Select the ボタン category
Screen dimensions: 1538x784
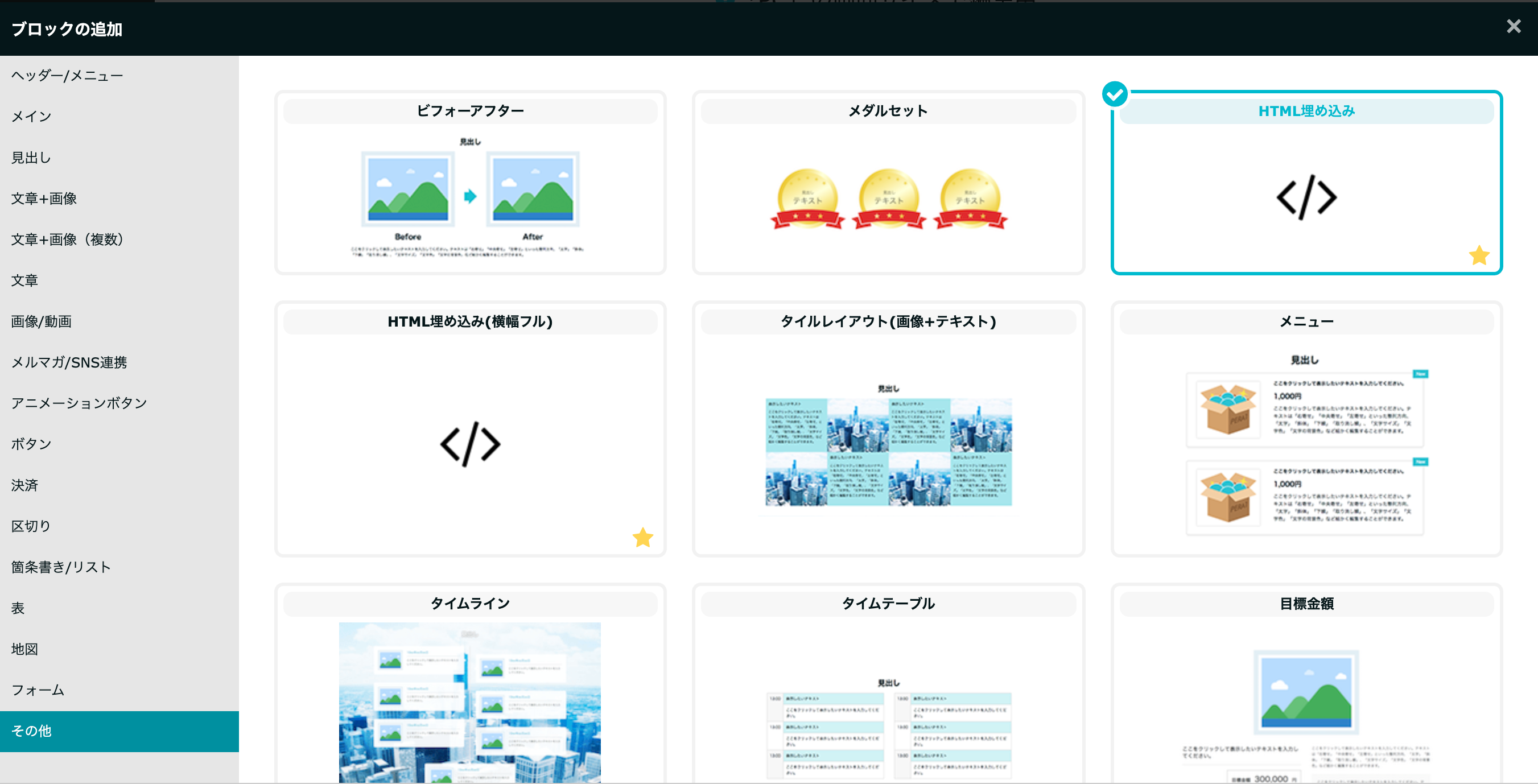[119, 444]
